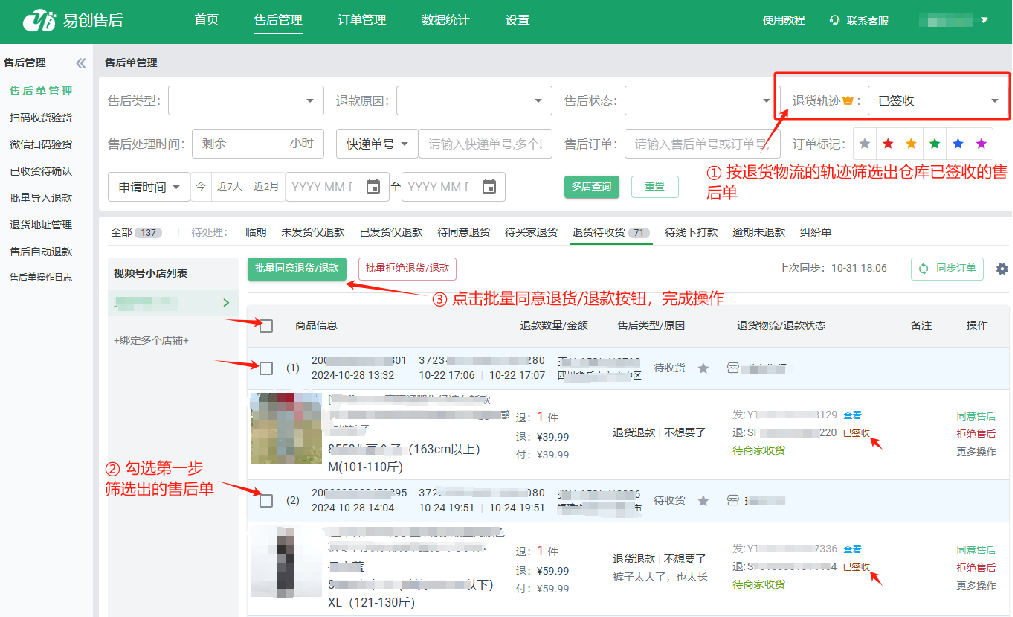The image size is (1013, 617).
Task: Expand the 退货轨迹 dropdown showing 已签收
Action: click(x=936, y=101)
